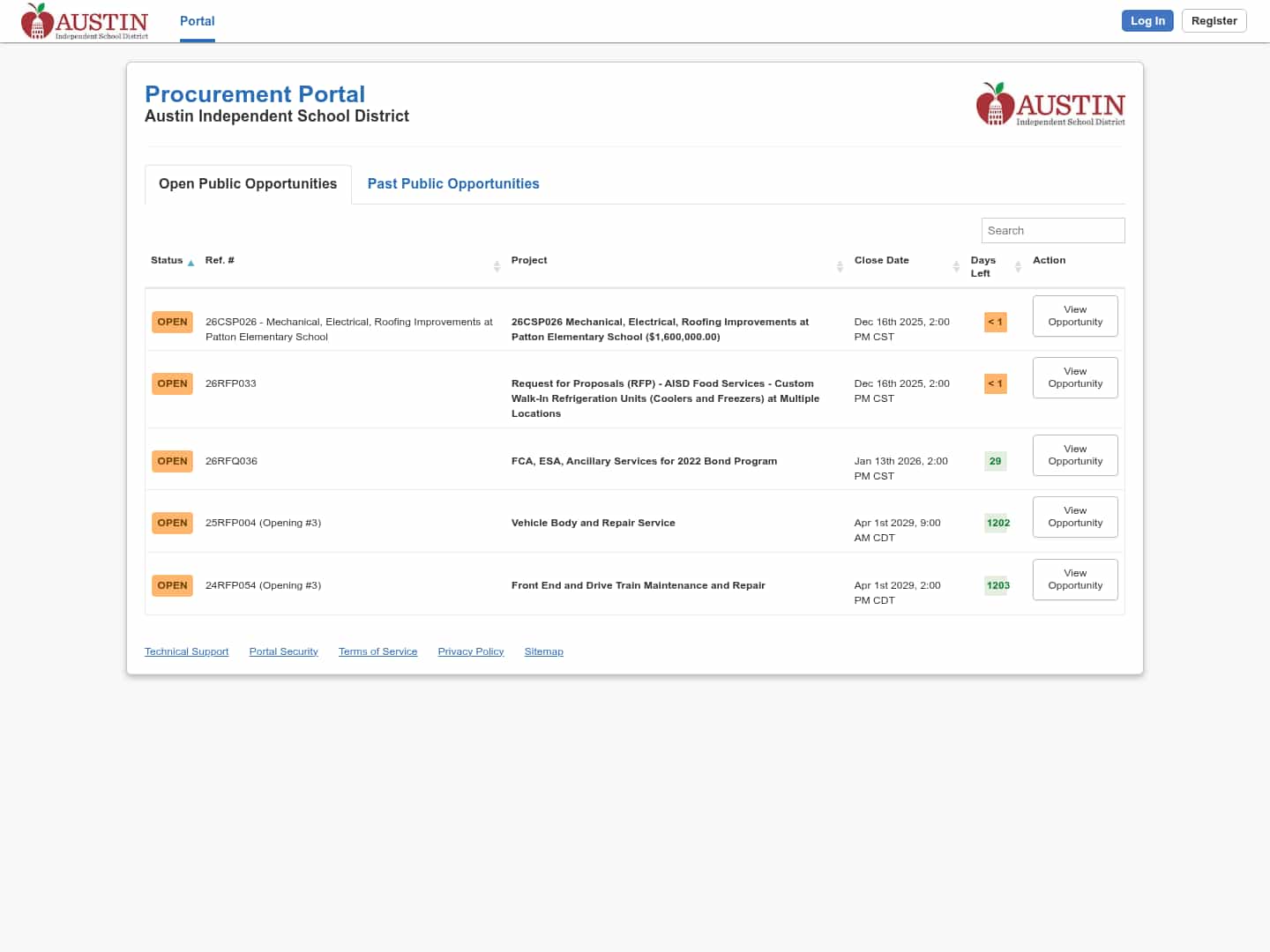View Opportunity for Vehicle Body and Repair Service

point(1074,517)
